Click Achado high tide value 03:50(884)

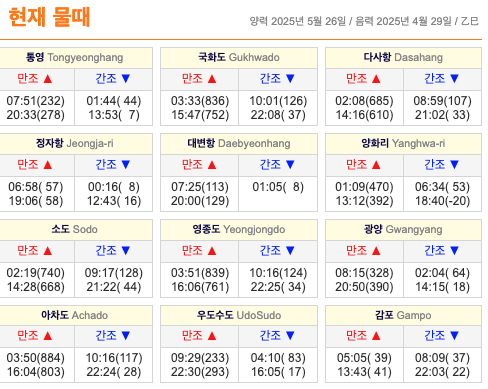coord(36,358)
